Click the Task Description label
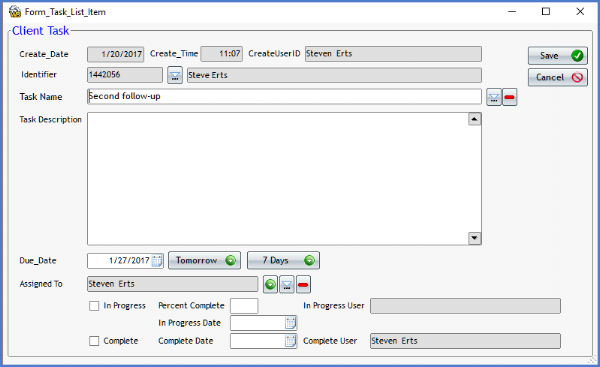600x367 pixels. tap(51, 119)
